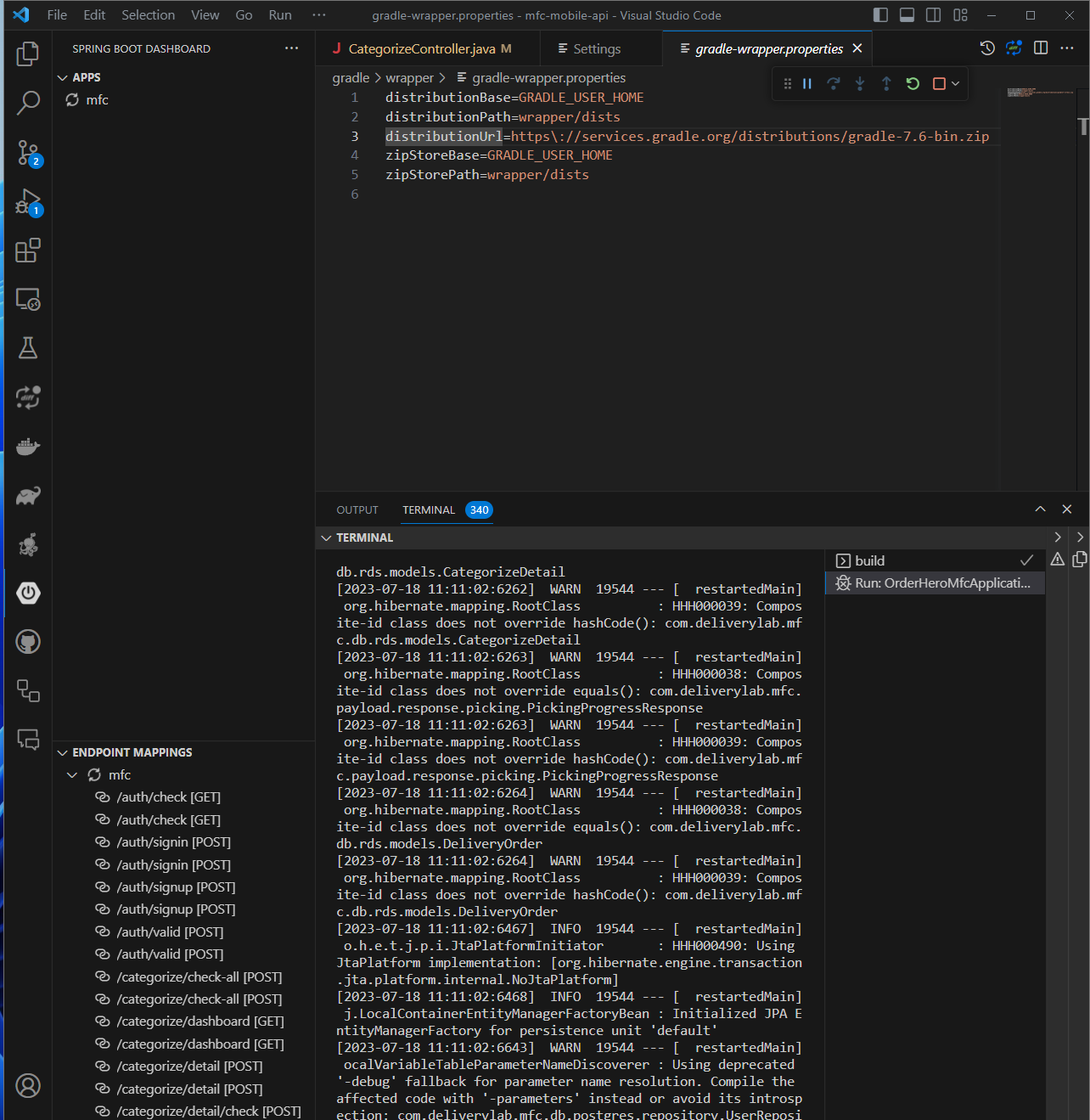Open the Gradle elephant view

pyautogui.click(x=28, y=496)
